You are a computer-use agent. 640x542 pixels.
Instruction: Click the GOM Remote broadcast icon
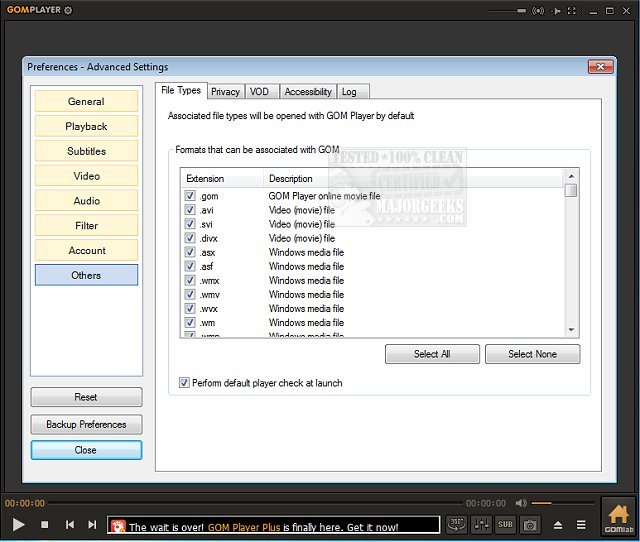pyautogui.click(x=538, y=11)
